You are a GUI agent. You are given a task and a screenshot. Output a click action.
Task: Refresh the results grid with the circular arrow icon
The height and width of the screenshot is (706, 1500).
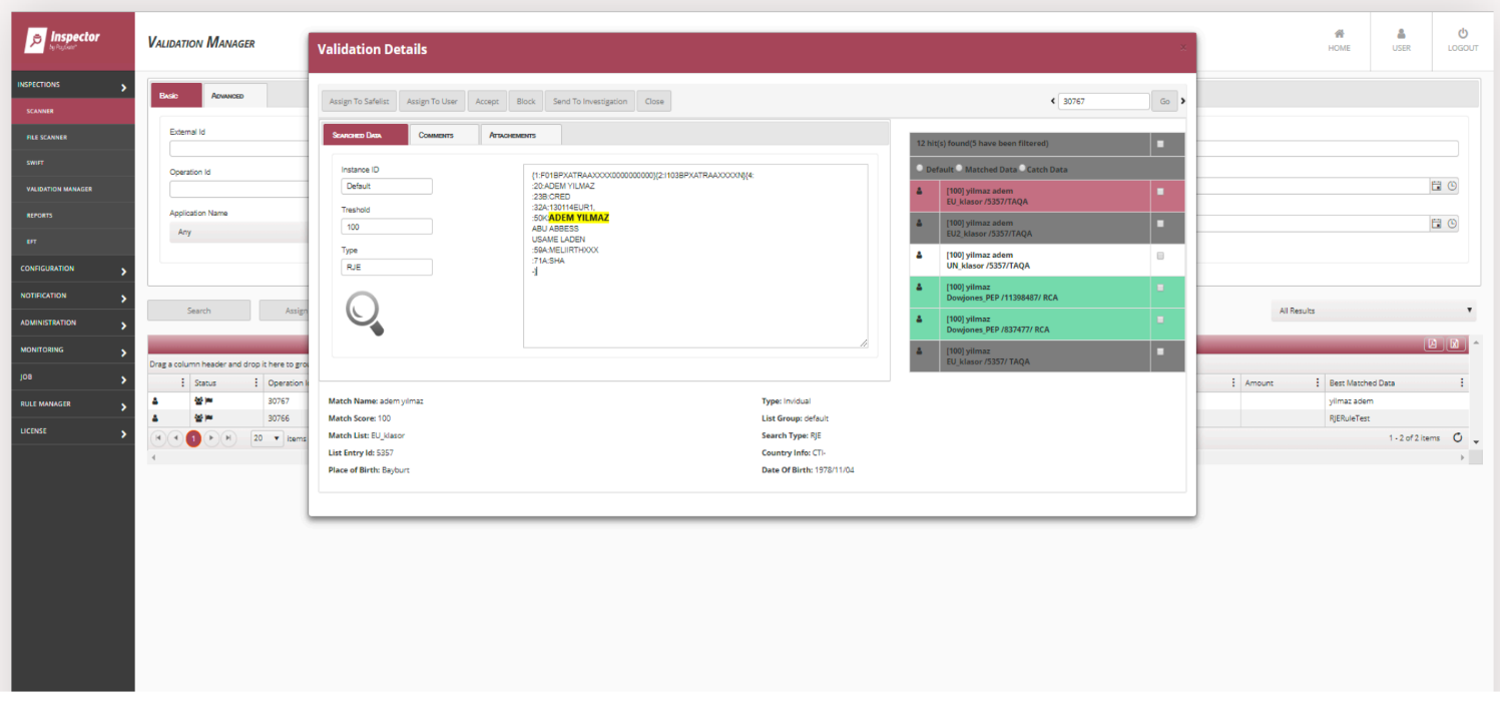(1457, 437)
